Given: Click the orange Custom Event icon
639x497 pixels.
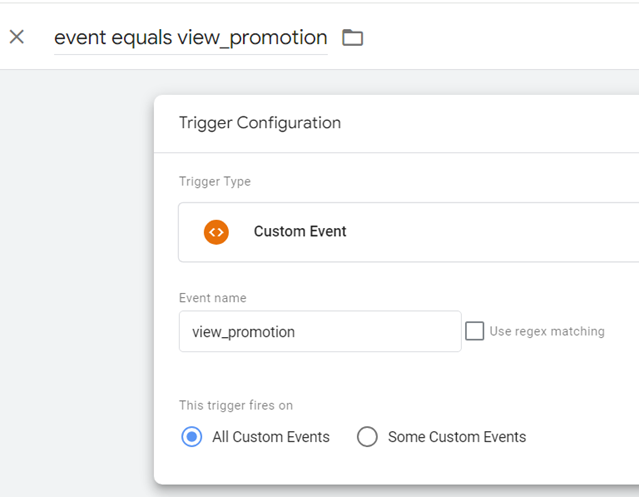Looking at the screenshot, I should pyautogui.click(x=216, y=232).
